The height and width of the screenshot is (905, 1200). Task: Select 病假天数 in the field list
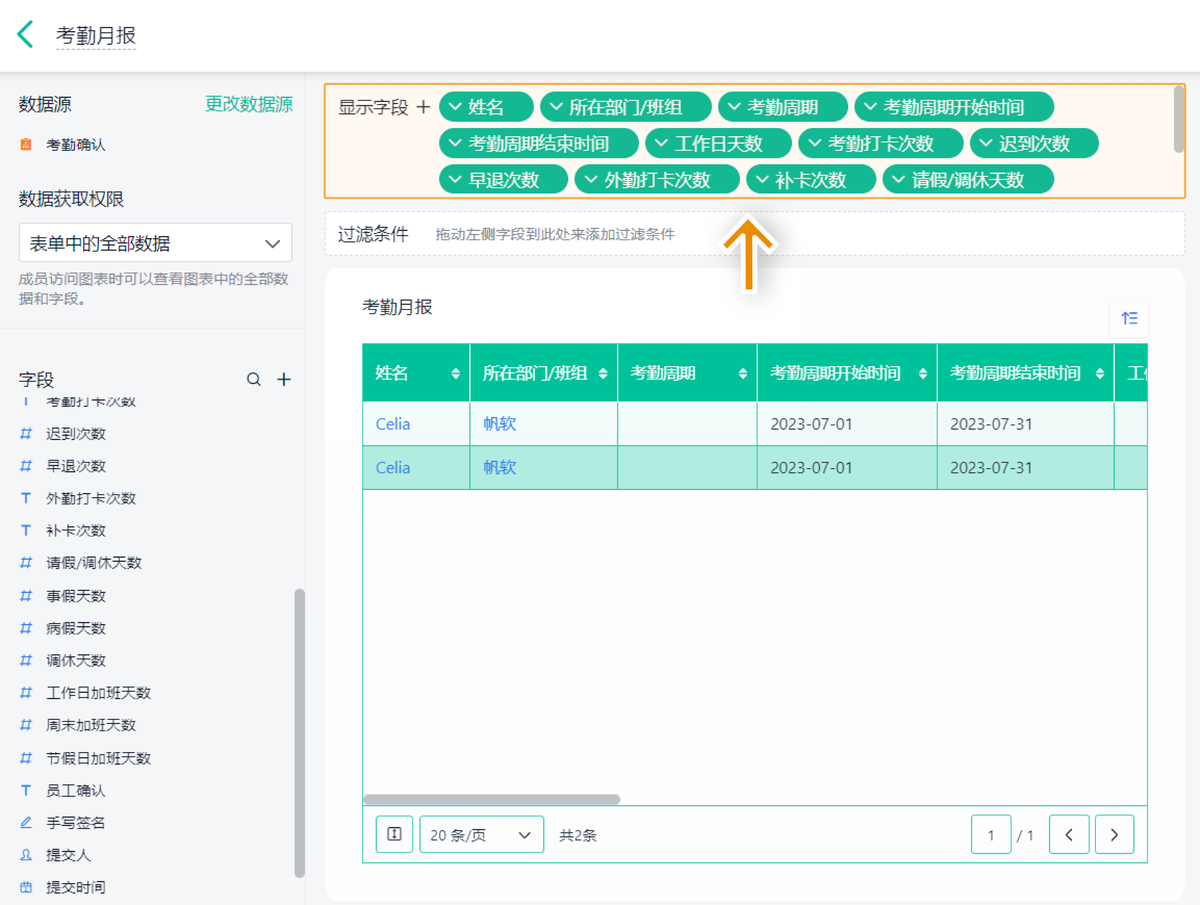coord(76,628)
